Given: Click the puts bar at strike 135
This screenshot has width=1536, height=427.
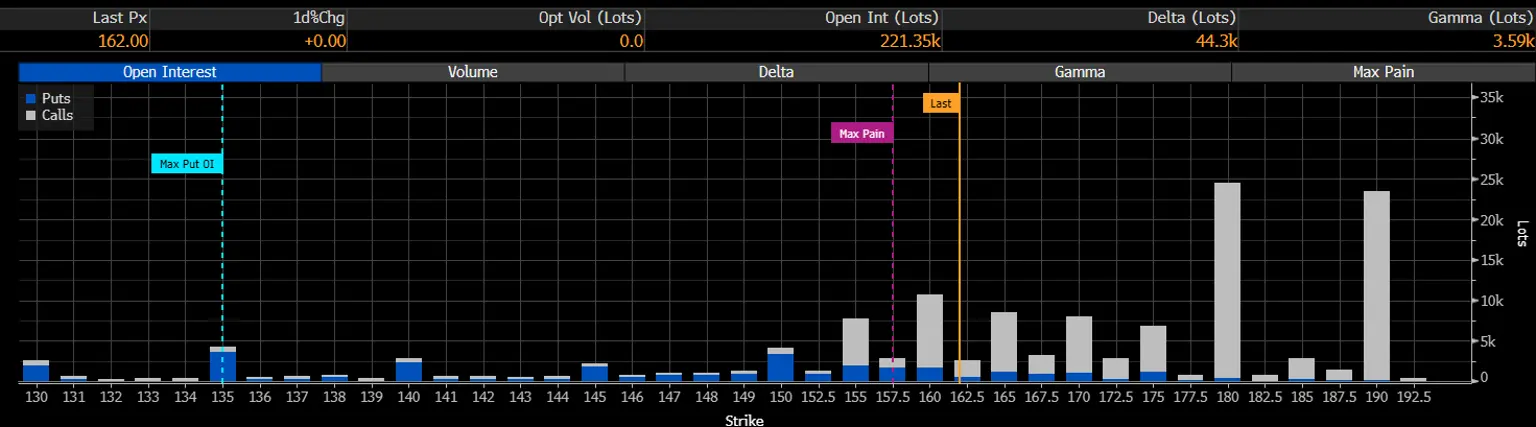Looking at the screenshot, I should pyautogui.click(x=223, y=366).
